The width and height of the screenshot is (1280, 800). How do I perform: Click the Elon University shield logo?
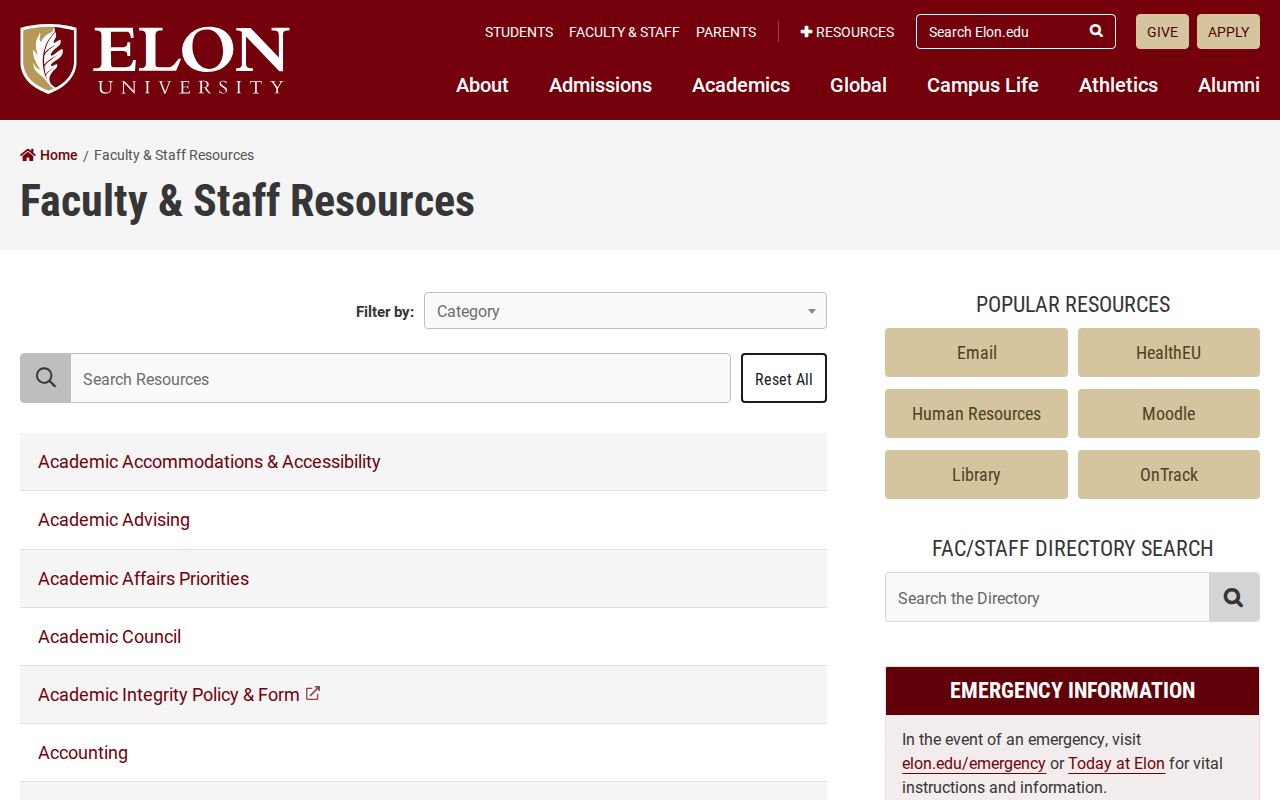point(48,59)
